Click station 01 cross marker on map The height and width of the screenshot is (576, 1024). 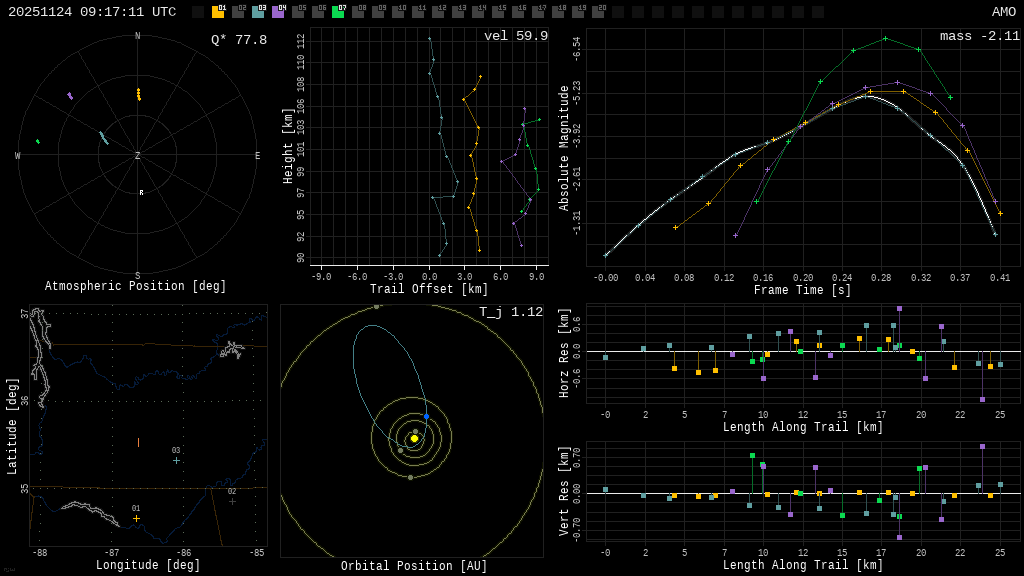136,518
